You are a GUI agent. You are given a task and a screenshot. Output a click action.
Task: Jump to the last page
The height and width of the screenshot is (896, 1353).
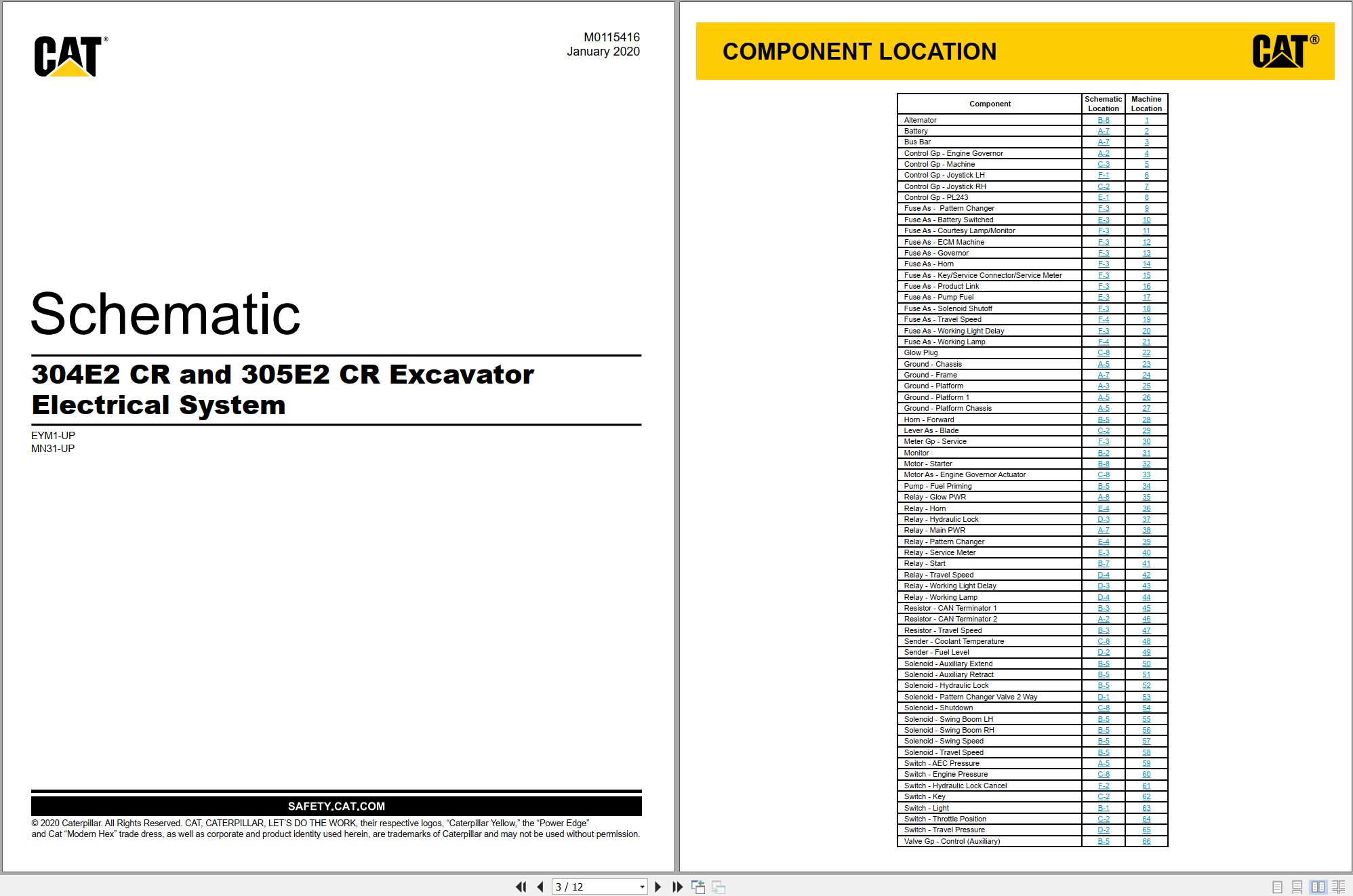coord(677,887)
